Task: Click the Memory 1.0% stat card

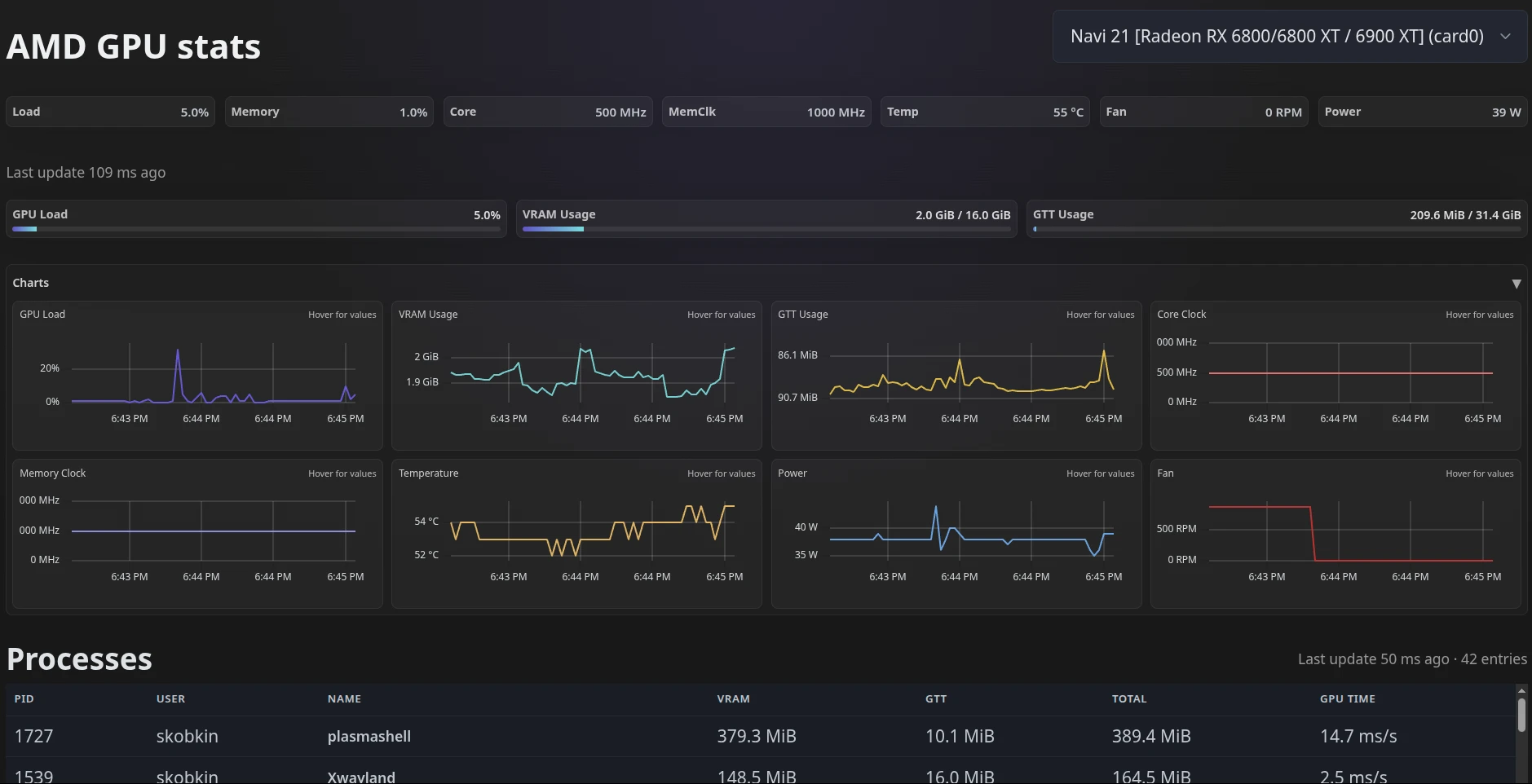Action: (x=329, y=112)
